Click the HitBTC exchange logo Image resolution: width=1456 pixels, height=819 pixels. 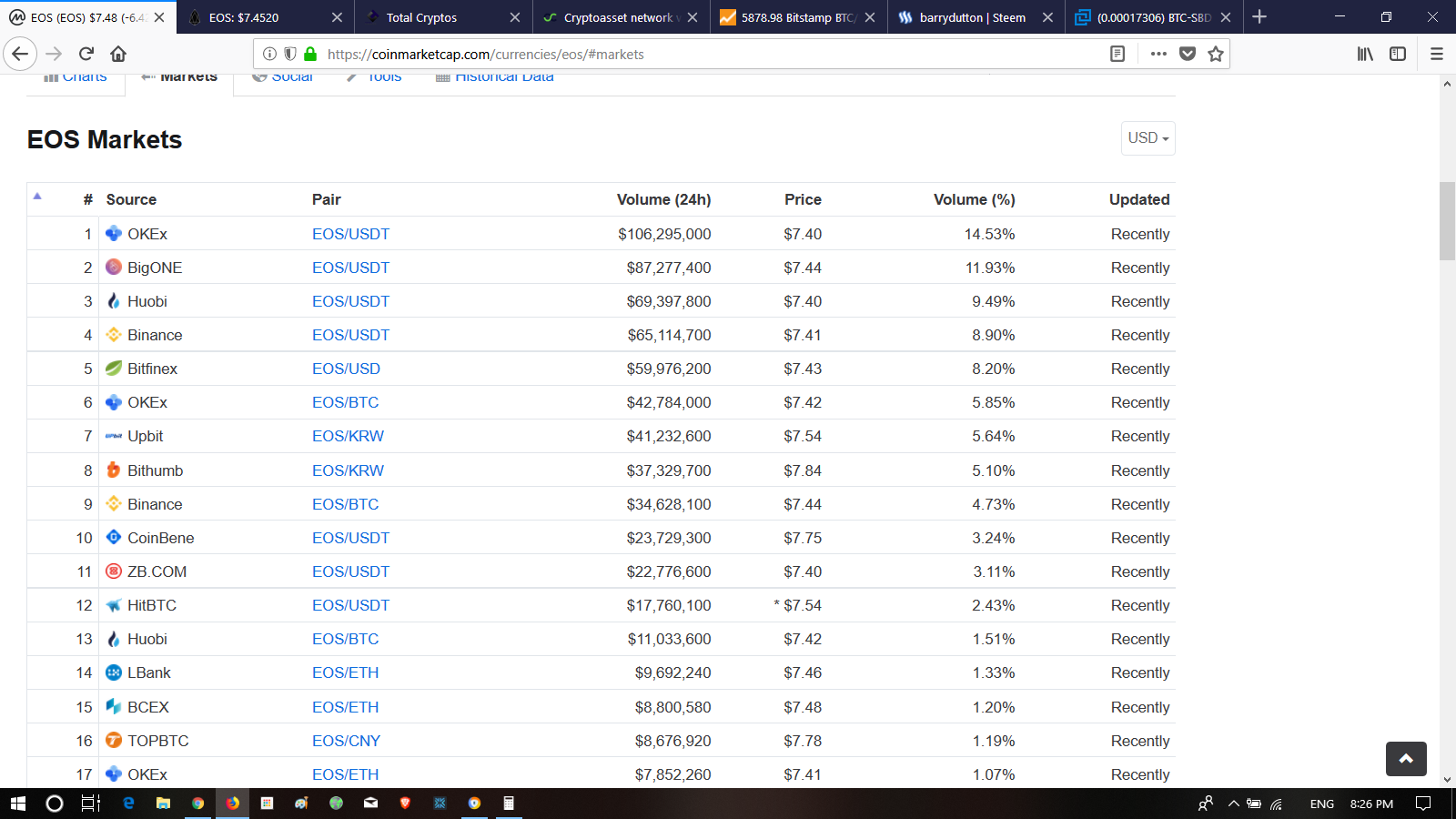(x=114, y=605)
